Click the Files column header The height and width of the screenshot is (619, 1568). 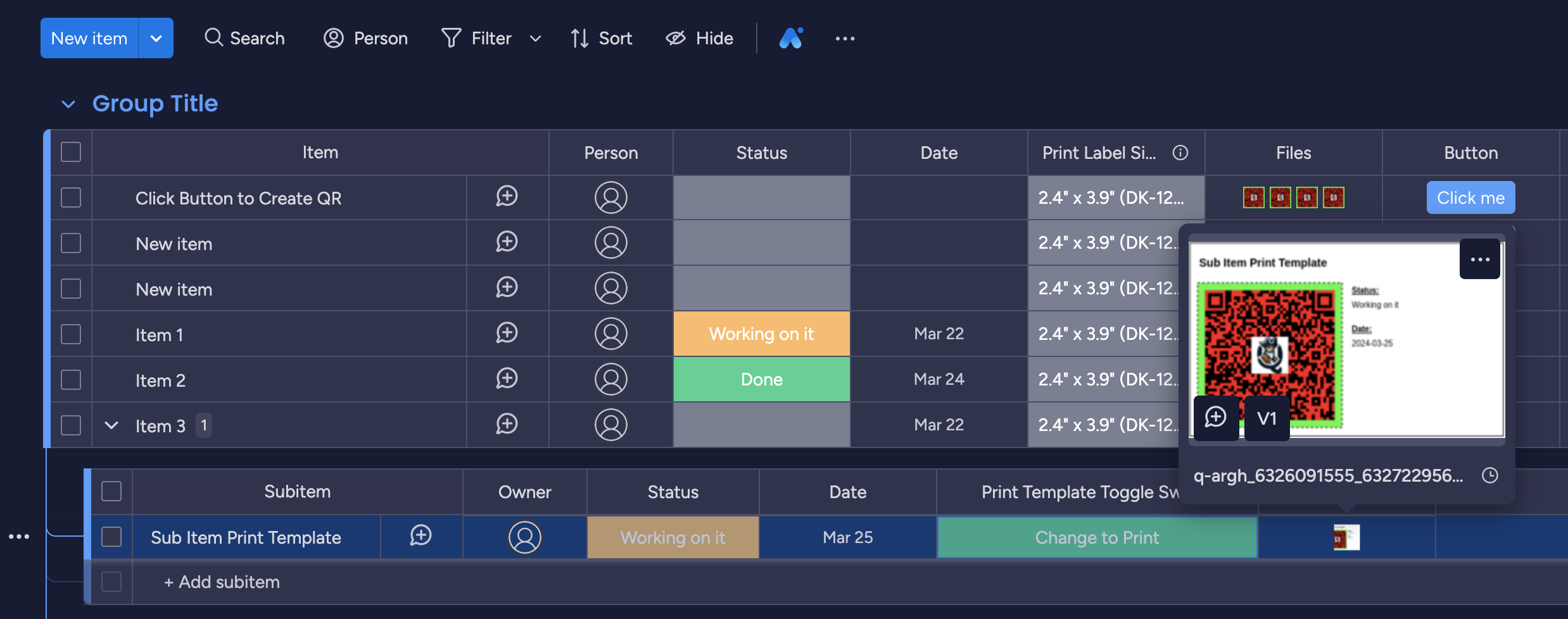[1294, 153]
